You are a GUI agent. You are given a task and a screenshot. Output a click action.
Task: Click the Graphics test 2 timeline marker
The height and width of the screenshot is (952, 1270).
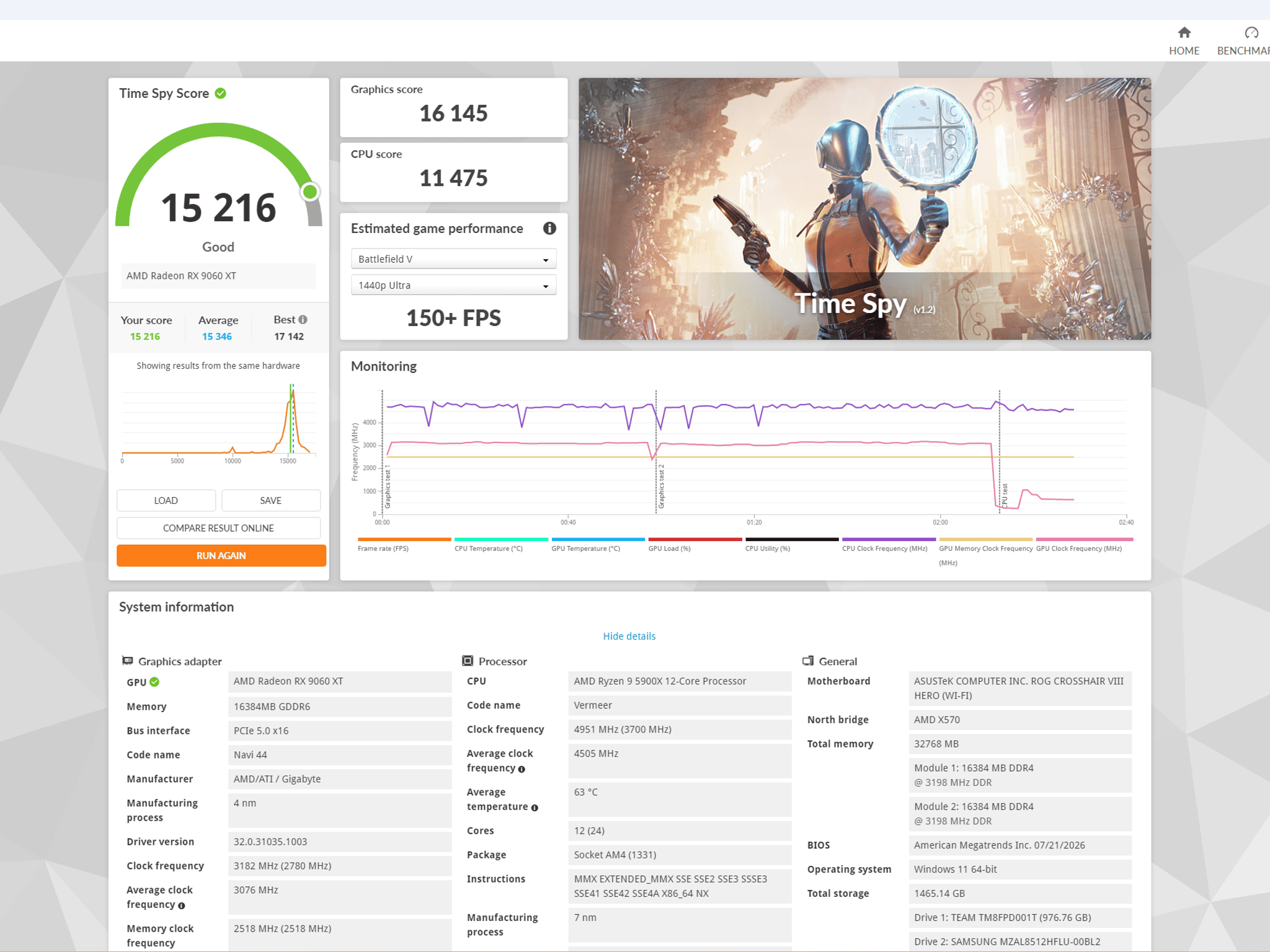point(661,486)
